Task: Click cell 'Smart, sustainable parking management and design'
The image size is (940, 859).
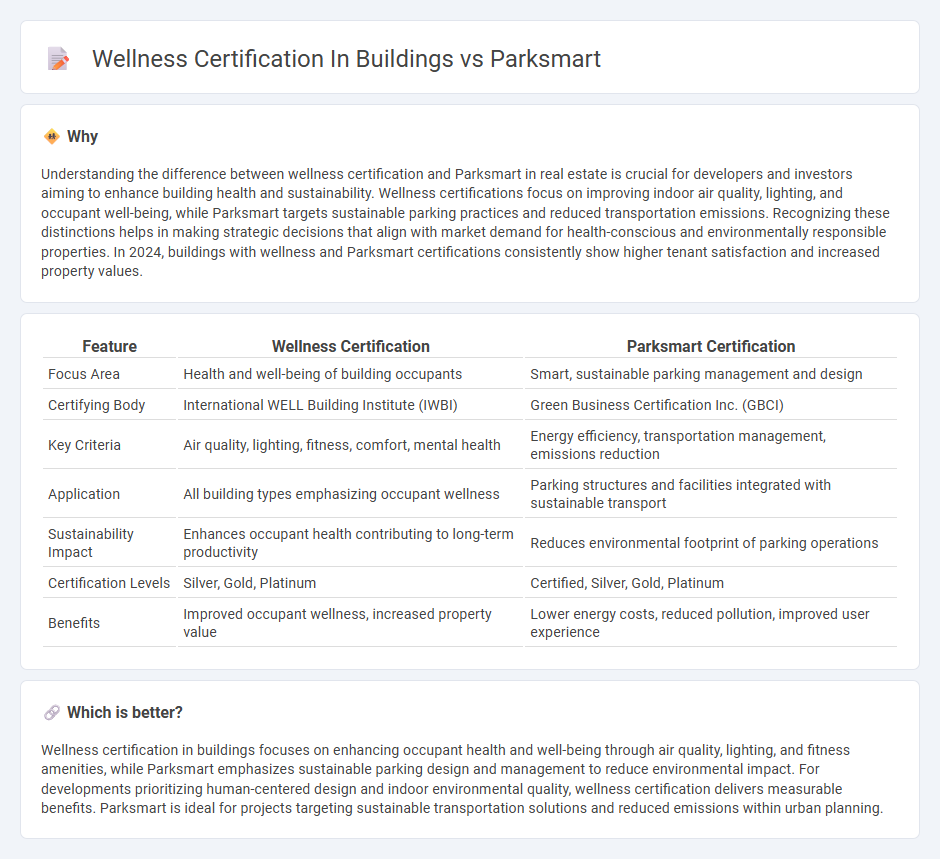Action: click(696, 374)
